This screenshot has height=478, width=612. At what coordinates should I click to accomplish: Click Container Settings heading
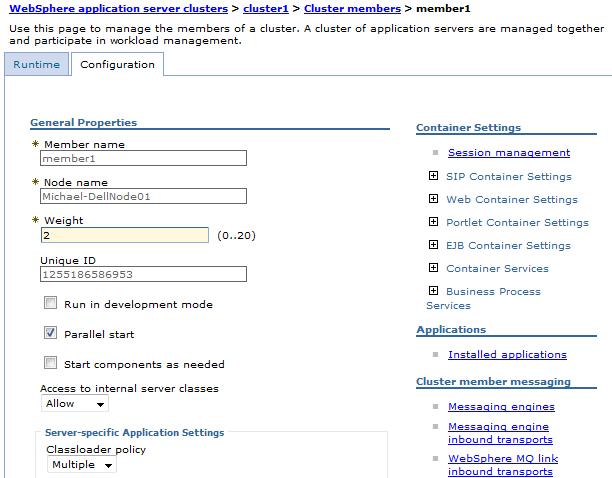tap(468, 128)
